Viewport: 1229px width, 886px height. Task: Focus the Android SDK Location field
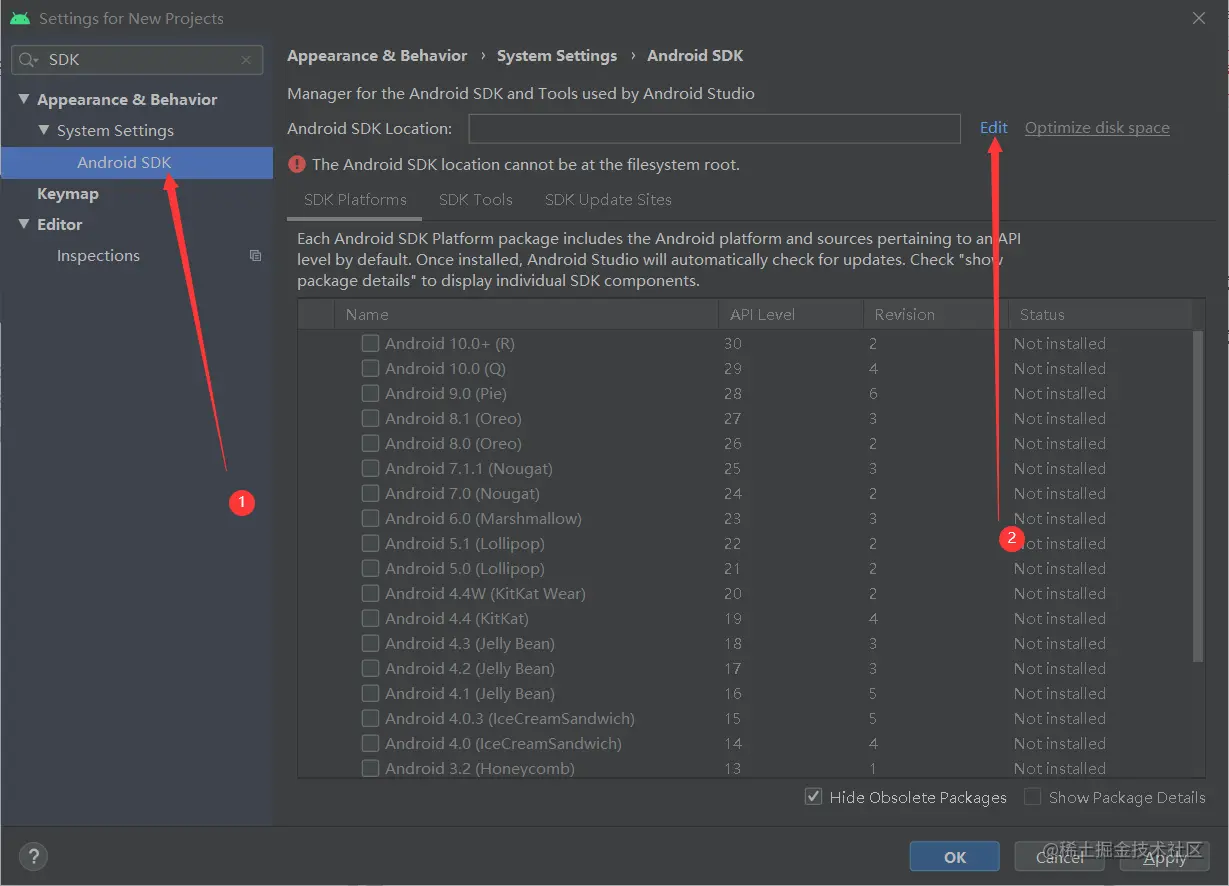tap(715, 128)
